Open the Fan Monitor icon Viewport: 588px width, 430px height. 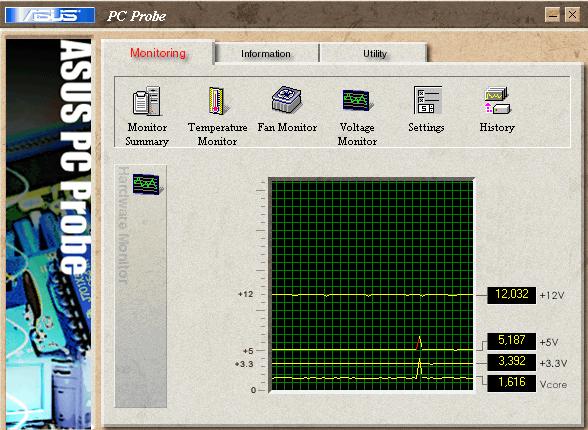[287, 99]
